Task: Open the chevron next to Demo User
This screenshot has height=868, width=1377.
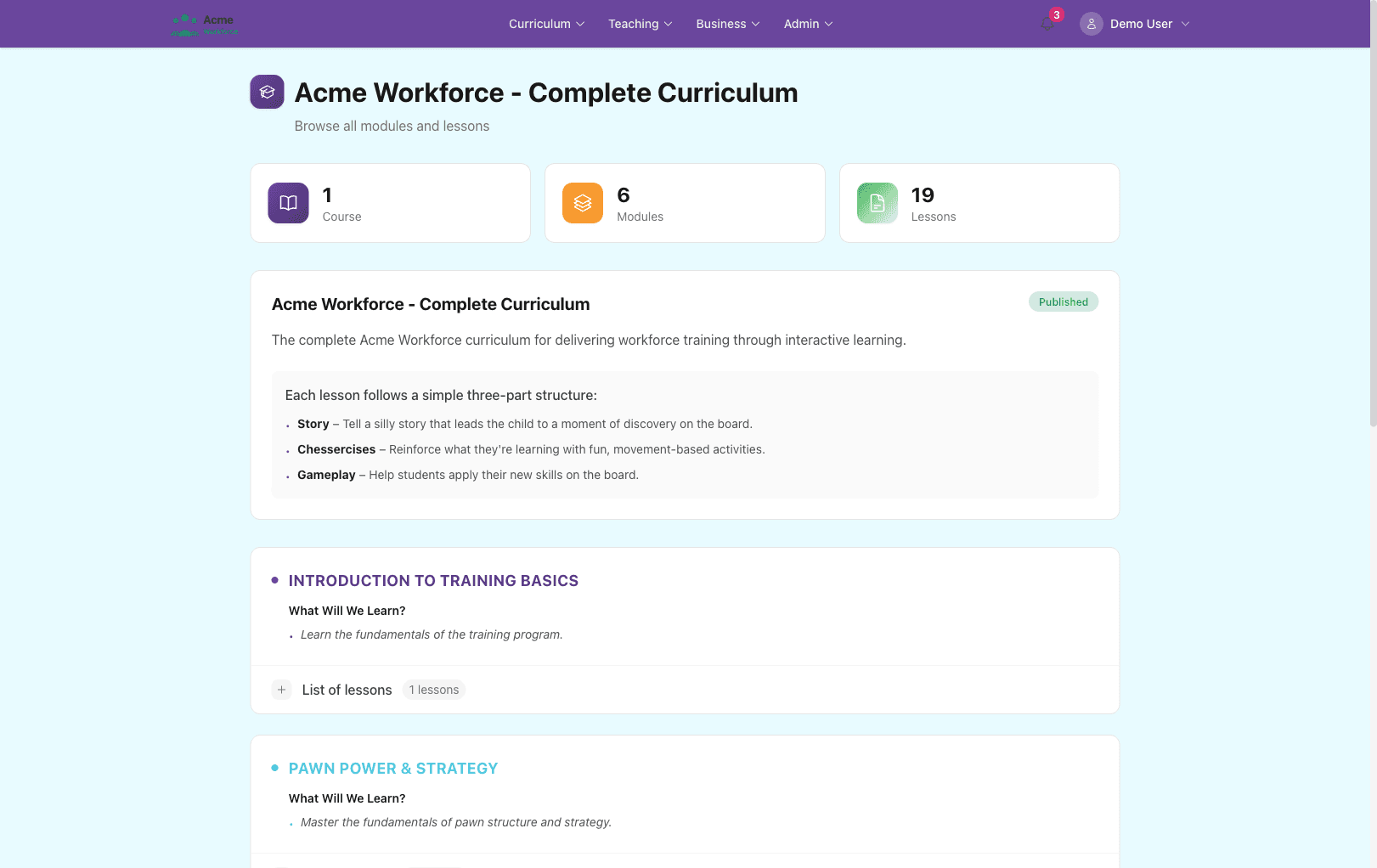Action: click(x=1186, y=24)
